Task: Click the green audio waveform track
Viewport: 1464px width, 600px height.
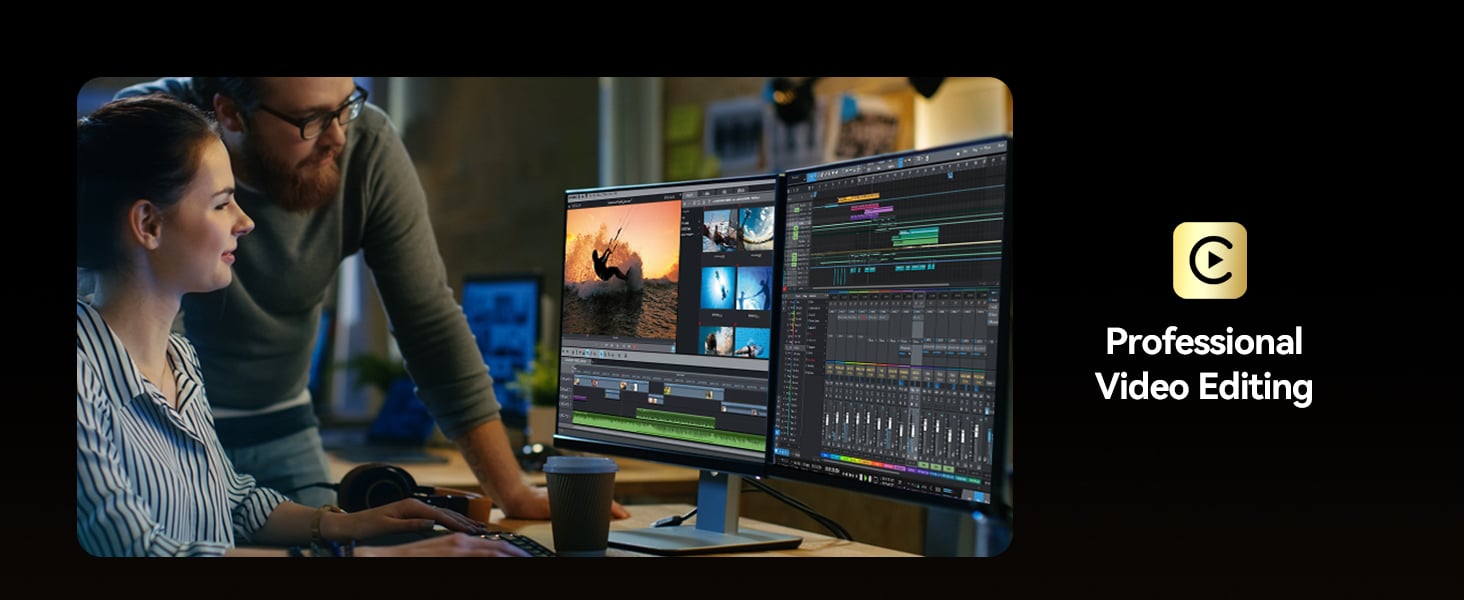Action: coord(669,432)
